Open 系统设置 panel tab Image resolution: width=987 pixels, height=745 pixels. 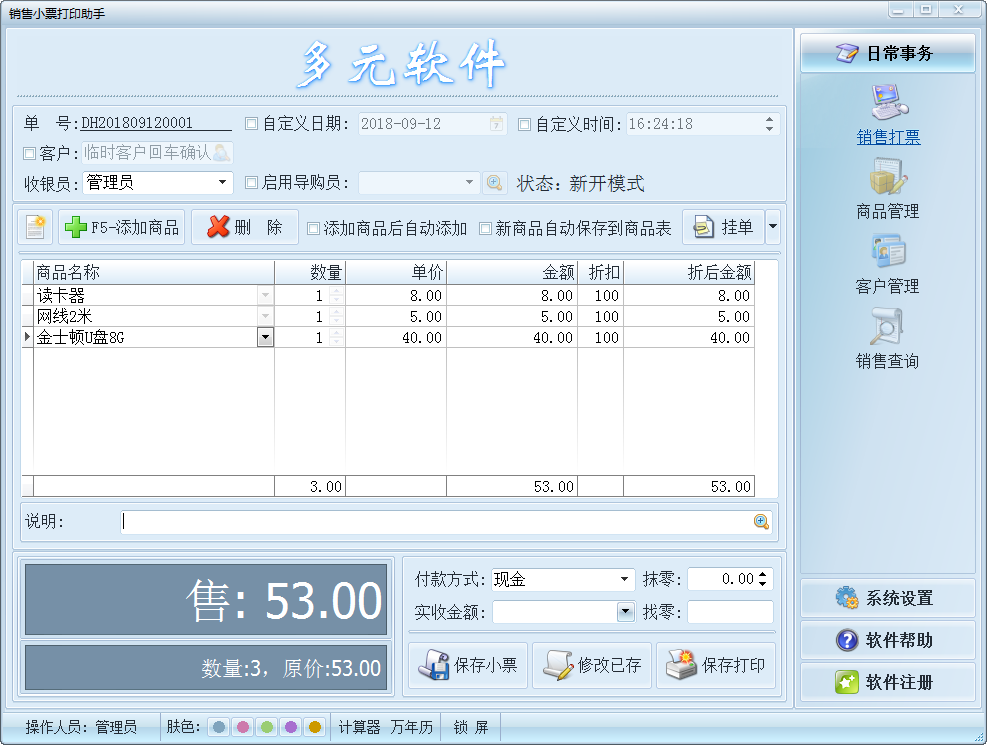888,598
